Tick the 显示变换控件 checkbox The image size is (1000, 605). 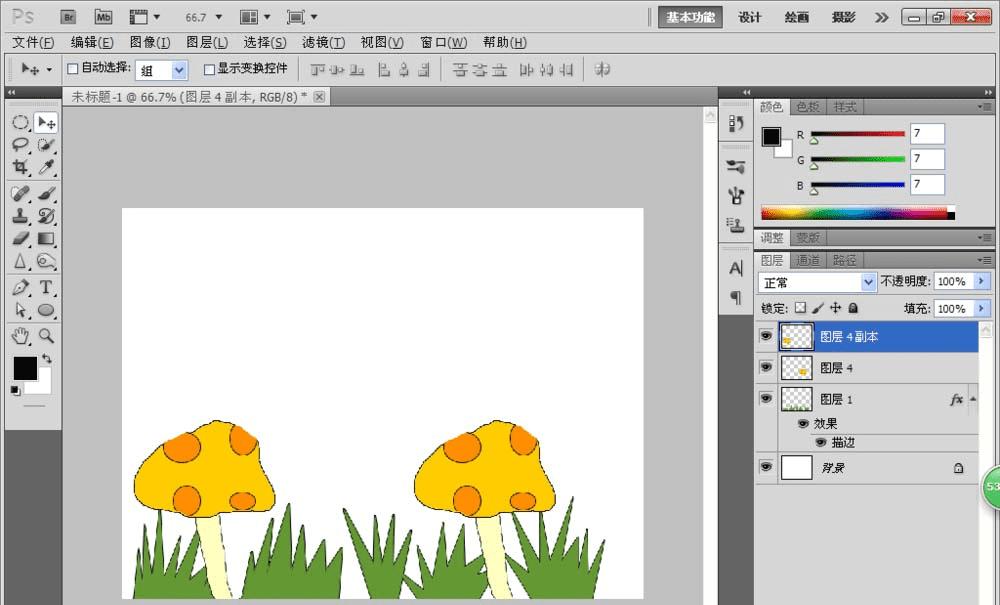(209, 69)
